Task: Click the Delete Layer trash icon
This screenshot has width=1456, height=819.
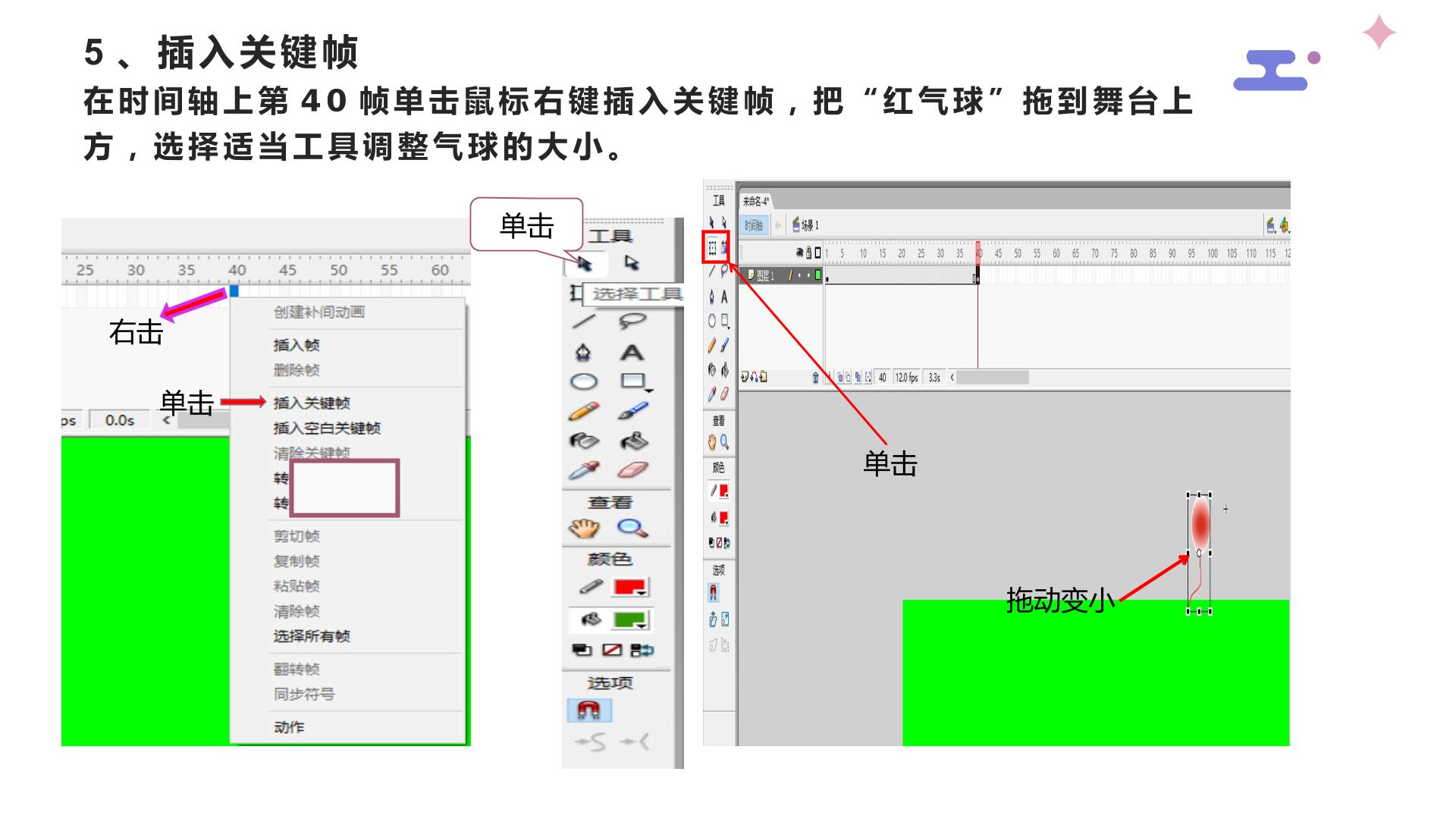Action: point(815,378)
